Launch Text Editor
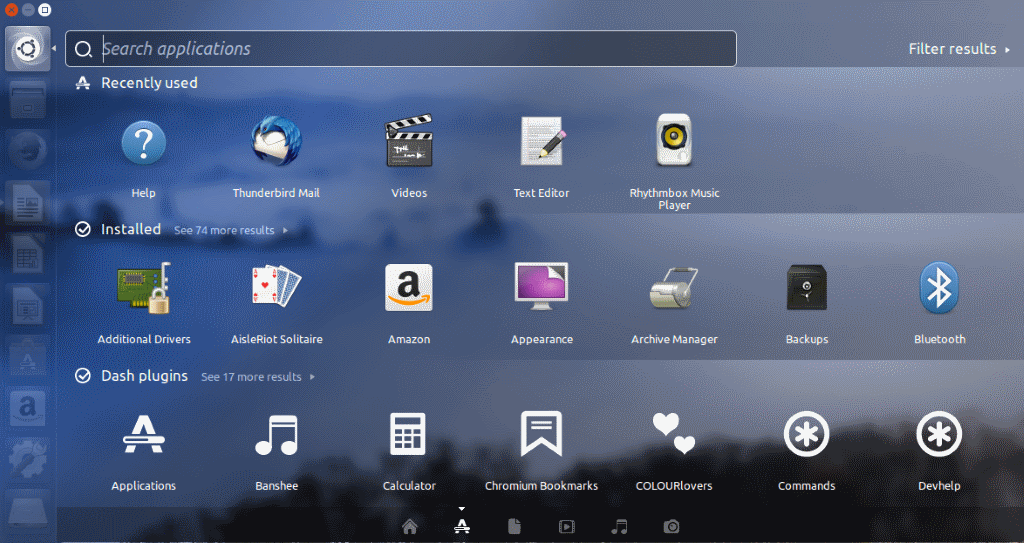 coord(541,141)
